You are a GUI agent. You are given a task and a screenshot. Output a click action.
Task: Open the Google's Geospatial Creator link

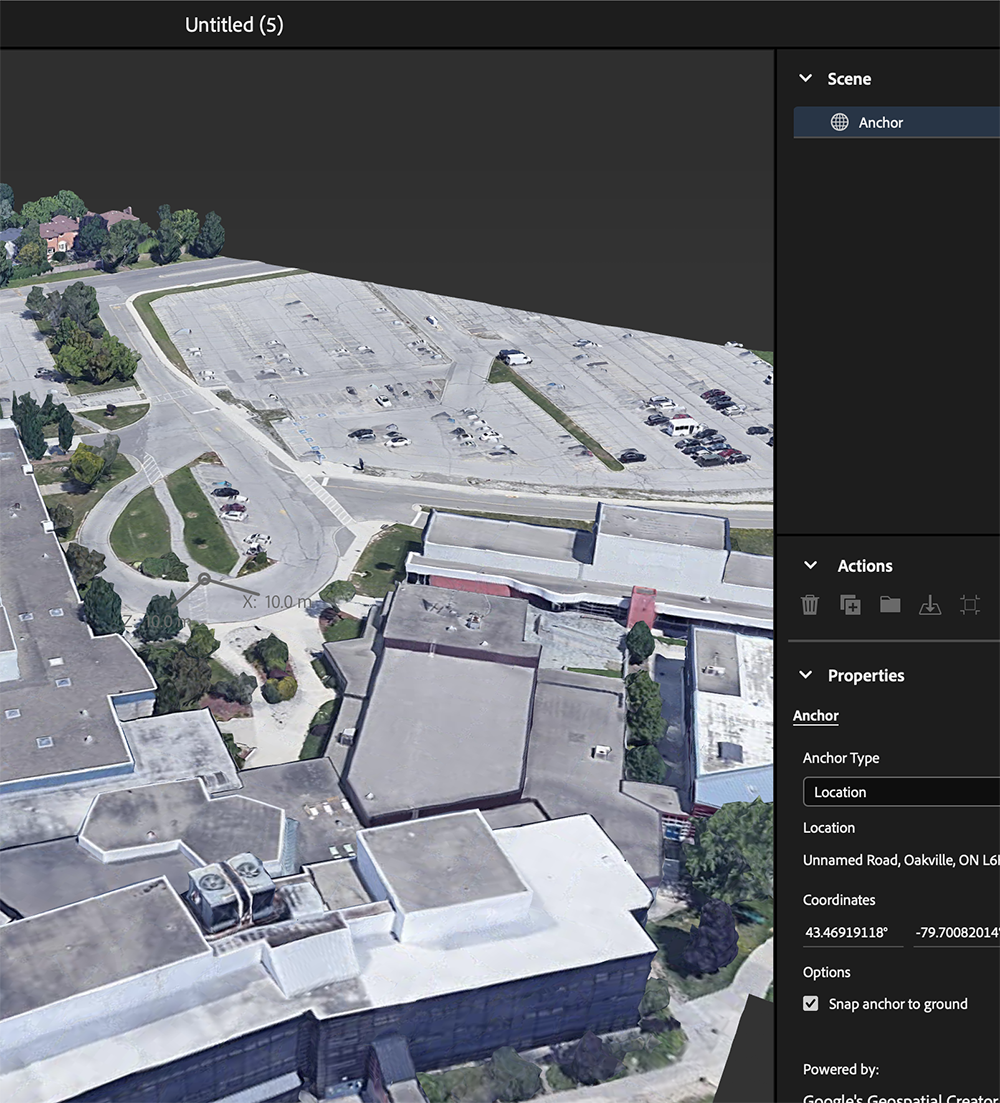coord(898,1097)
